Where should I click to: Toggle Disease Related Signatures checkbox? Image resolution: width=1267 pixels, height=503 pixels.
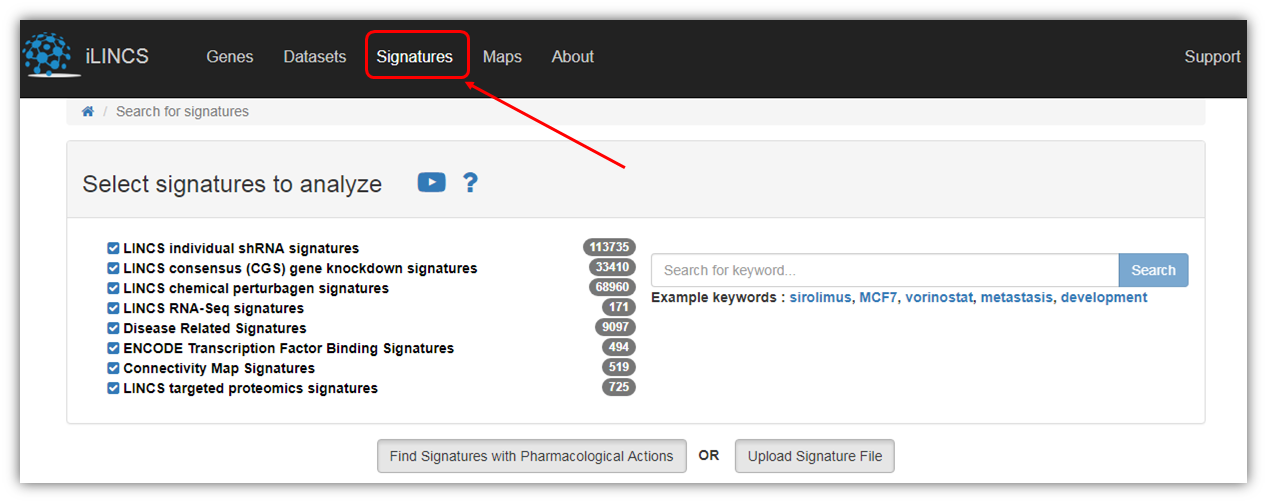[113, 328]
